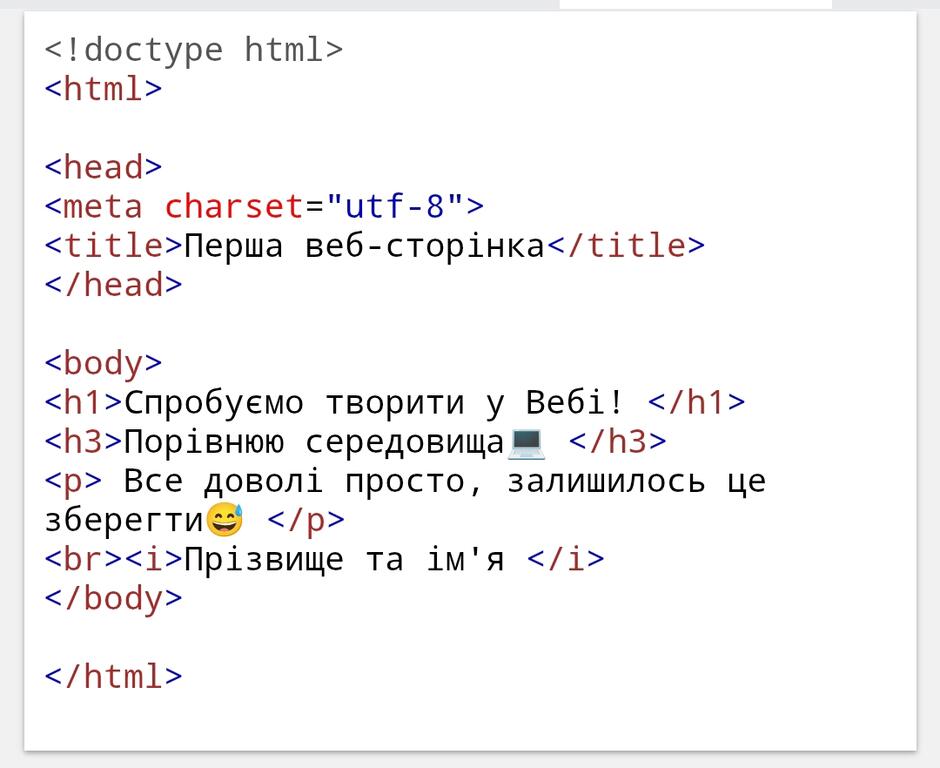Click the "meta" tag name
Screen dimensions: 940x768
tap(103, 207)
